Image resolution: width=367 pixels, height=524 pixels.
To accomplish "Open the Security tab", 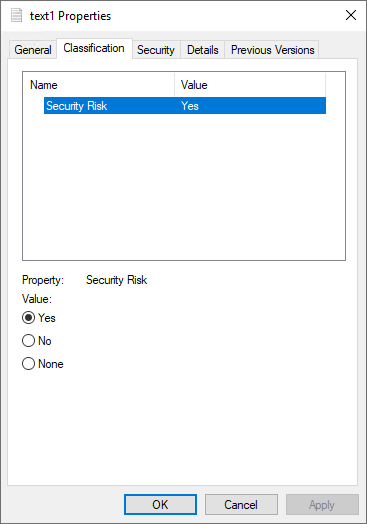I will (x=156, y=50).
